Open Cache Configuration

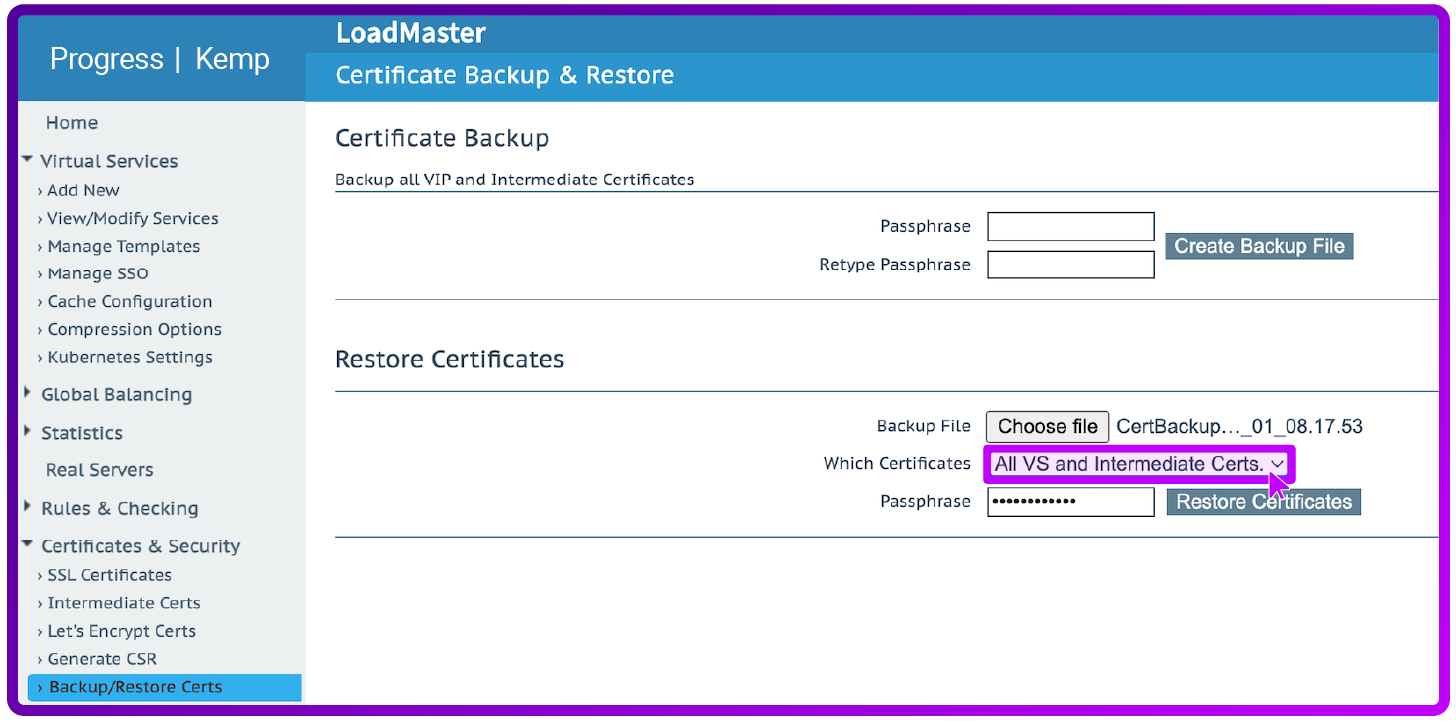(x=129, y=301)
